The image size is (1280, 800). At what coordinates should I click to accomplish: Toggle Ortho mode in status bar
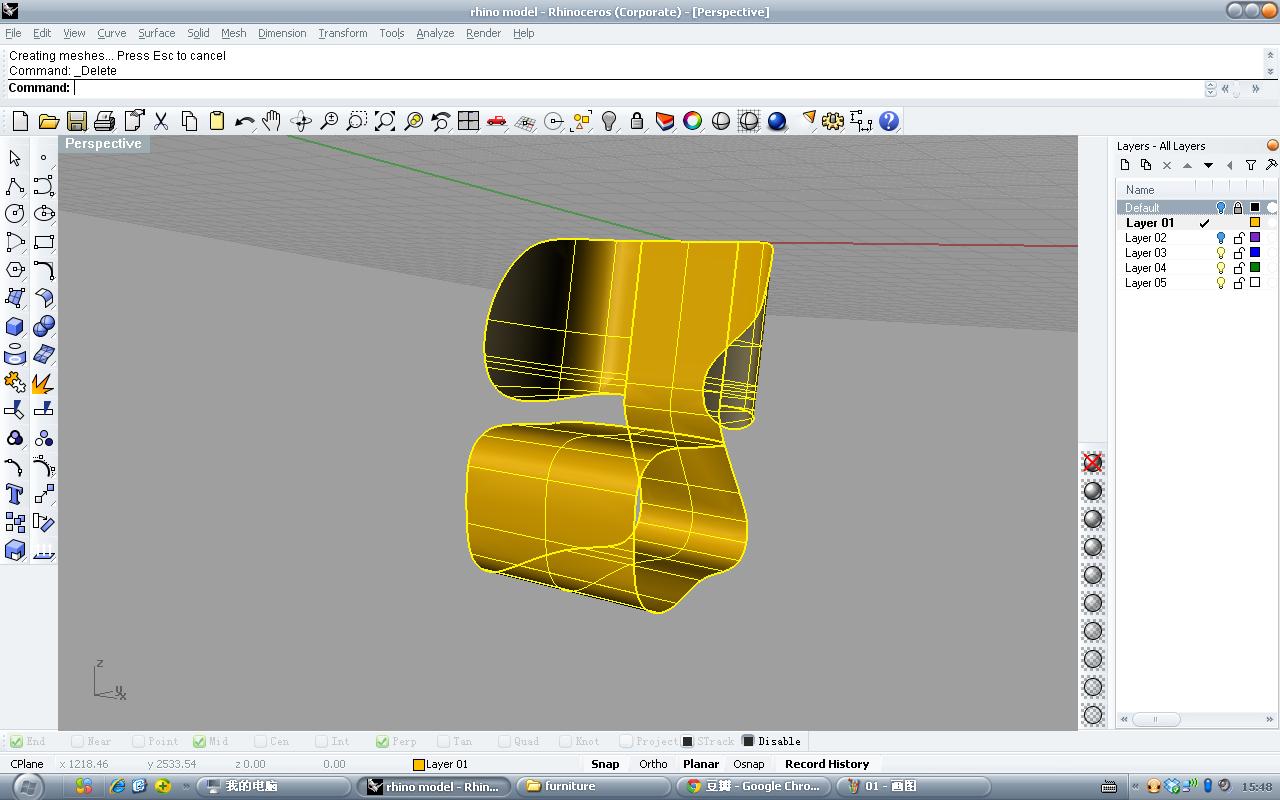pos(653,764)
